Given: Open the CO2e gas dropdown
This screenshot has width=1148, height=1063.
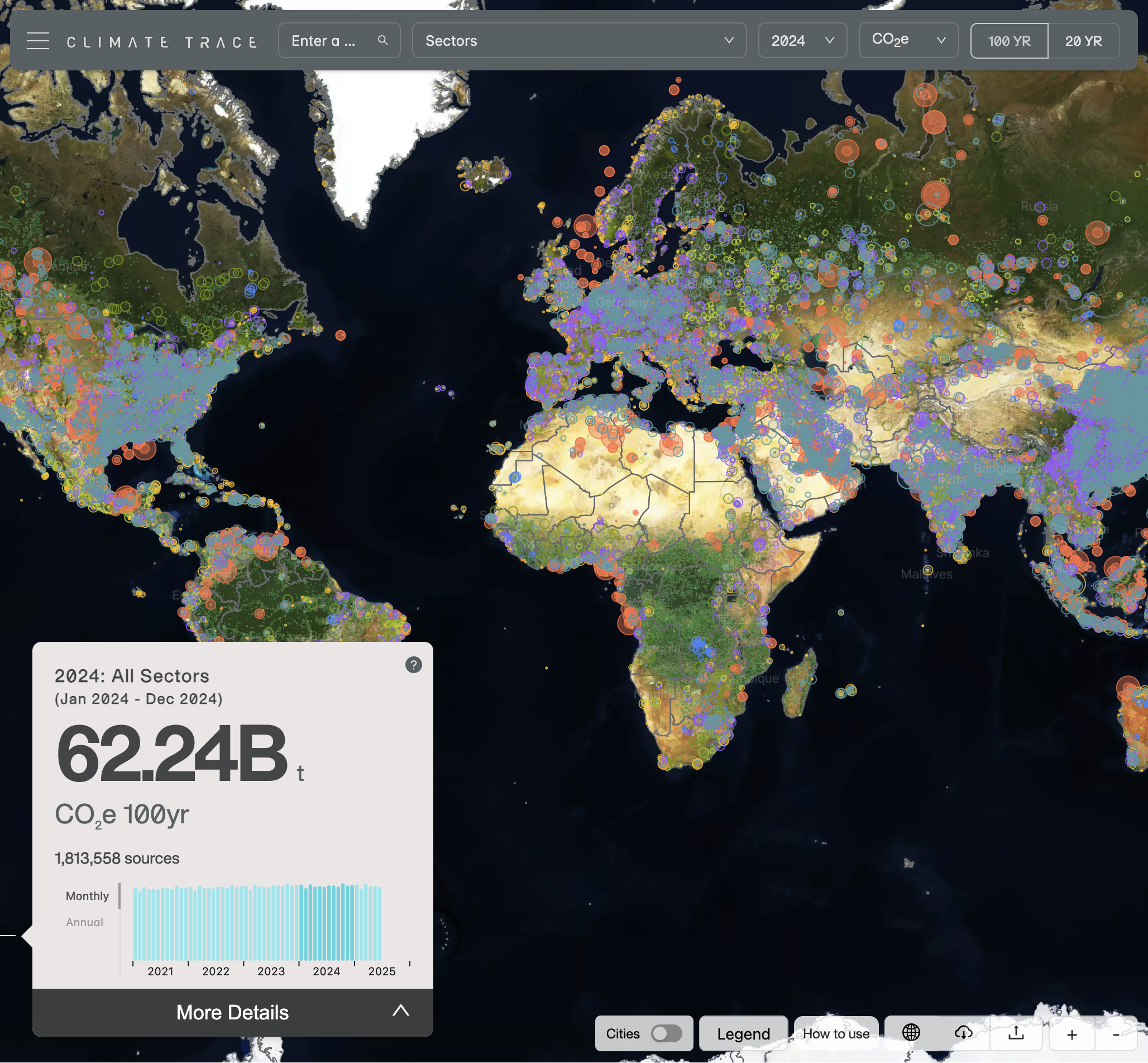Looking at the screenshot, I should coord(908,40).
